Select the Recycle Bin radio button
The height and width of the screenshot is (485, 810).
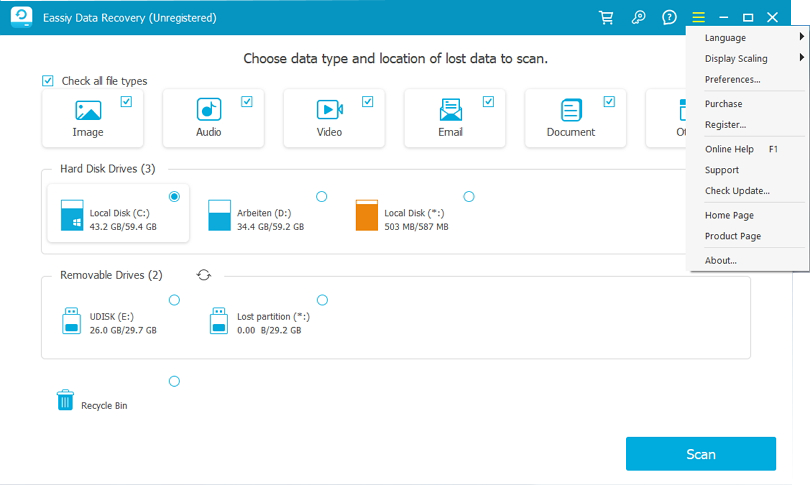click(174, 381)
